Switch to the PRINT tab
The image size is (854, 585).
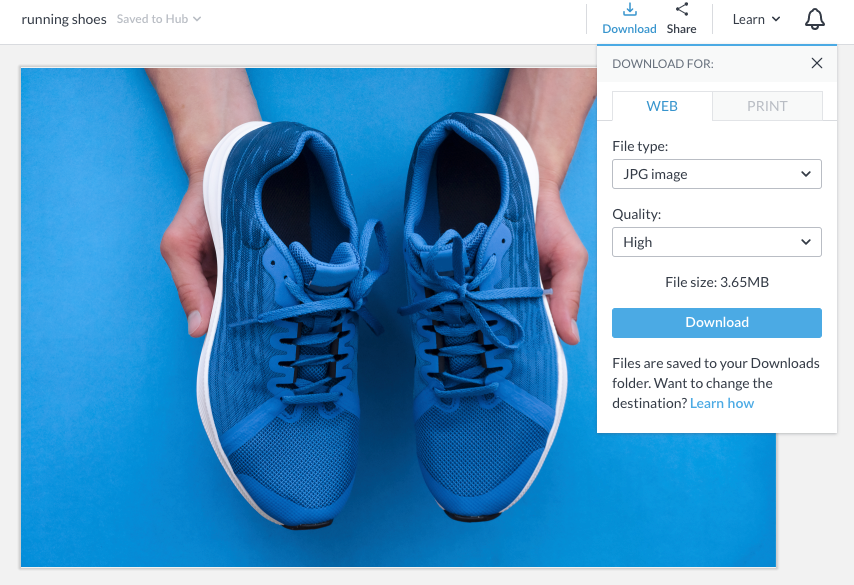(x=767, y=106)
